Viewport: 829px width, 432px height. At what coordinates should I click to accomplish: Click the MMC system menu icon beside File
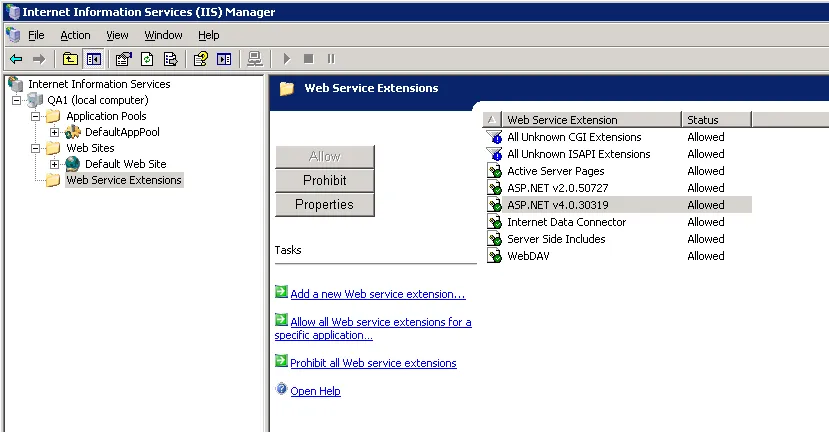13,35
